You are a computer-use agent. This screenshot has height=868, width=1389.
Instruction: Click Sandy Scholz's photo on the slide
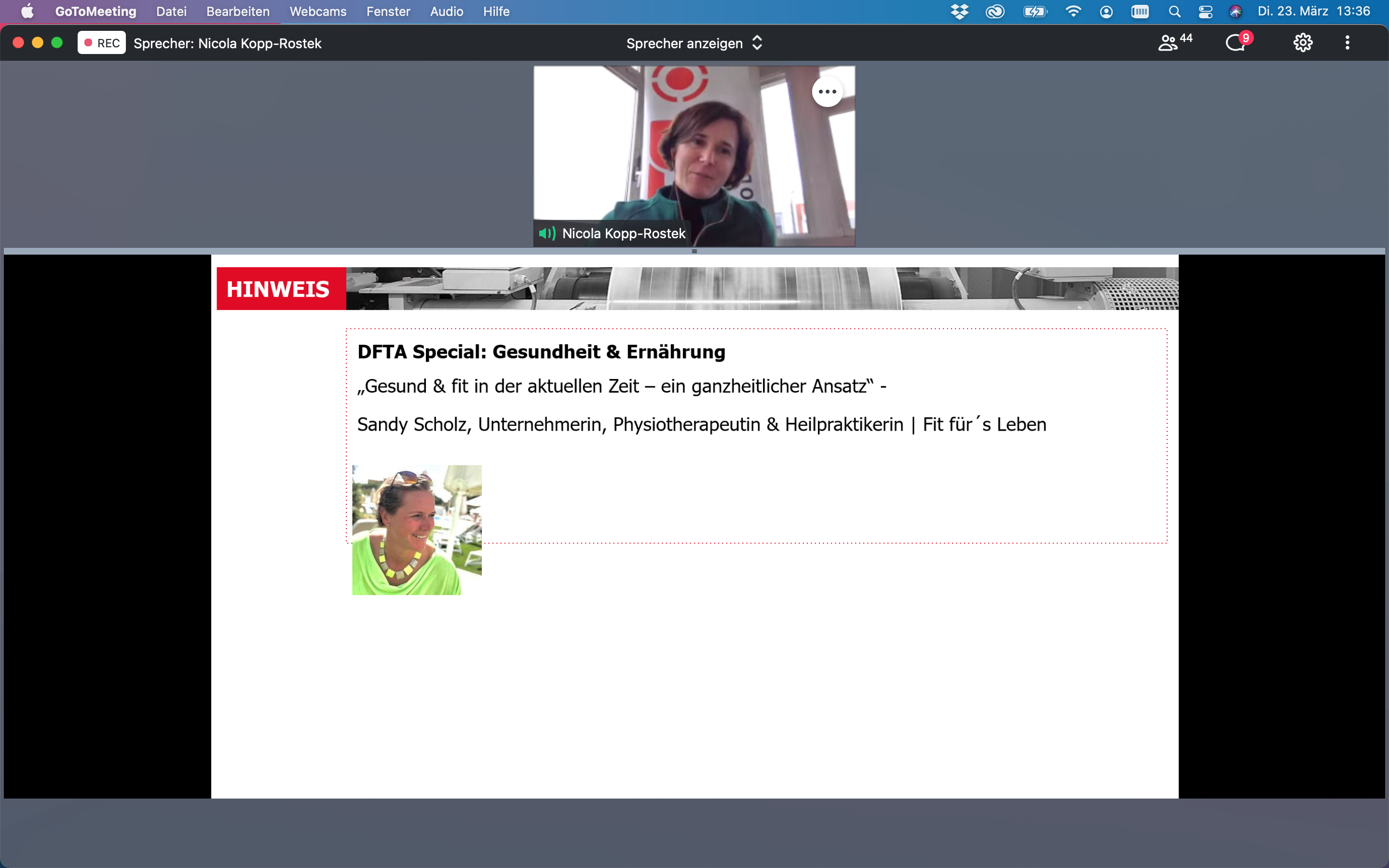click(417, 530)
